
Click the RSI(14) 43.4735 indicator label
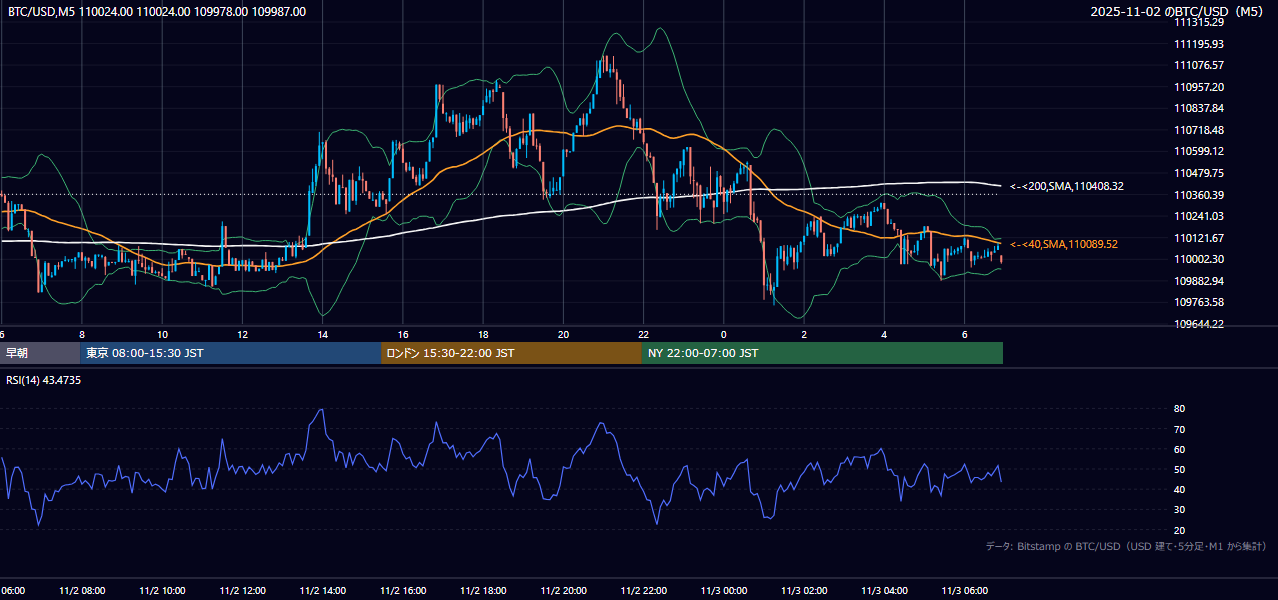[44, 380]
